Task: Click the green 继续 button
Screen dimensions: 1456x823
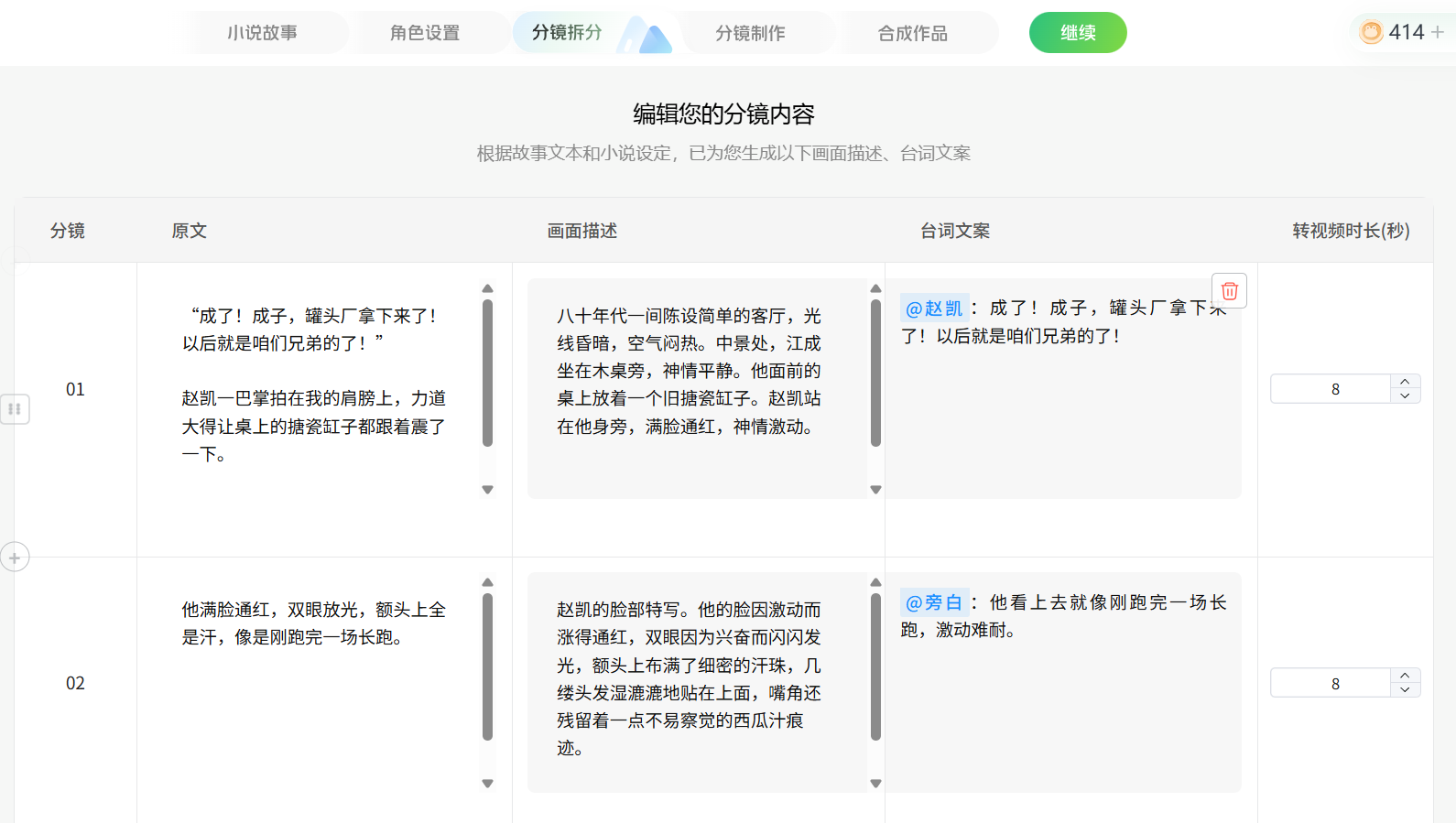Action: click(1078, 33)
